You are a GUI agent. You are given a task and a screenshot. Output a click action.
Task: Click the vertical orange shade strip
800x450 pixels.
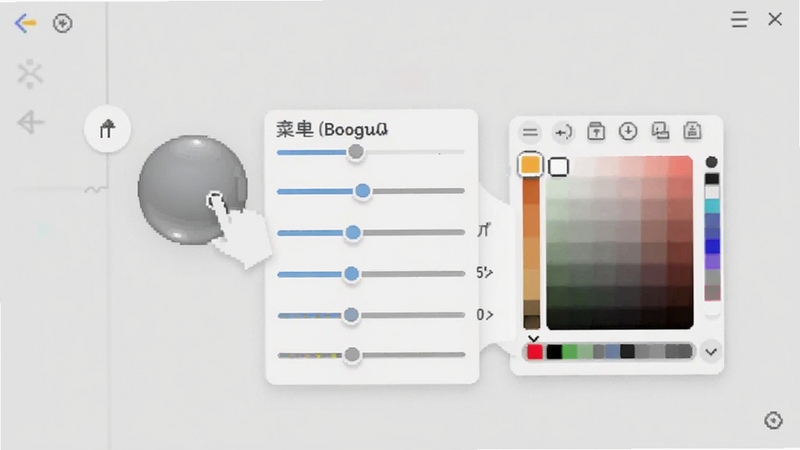pyautogui.click(x=531, y=253)
